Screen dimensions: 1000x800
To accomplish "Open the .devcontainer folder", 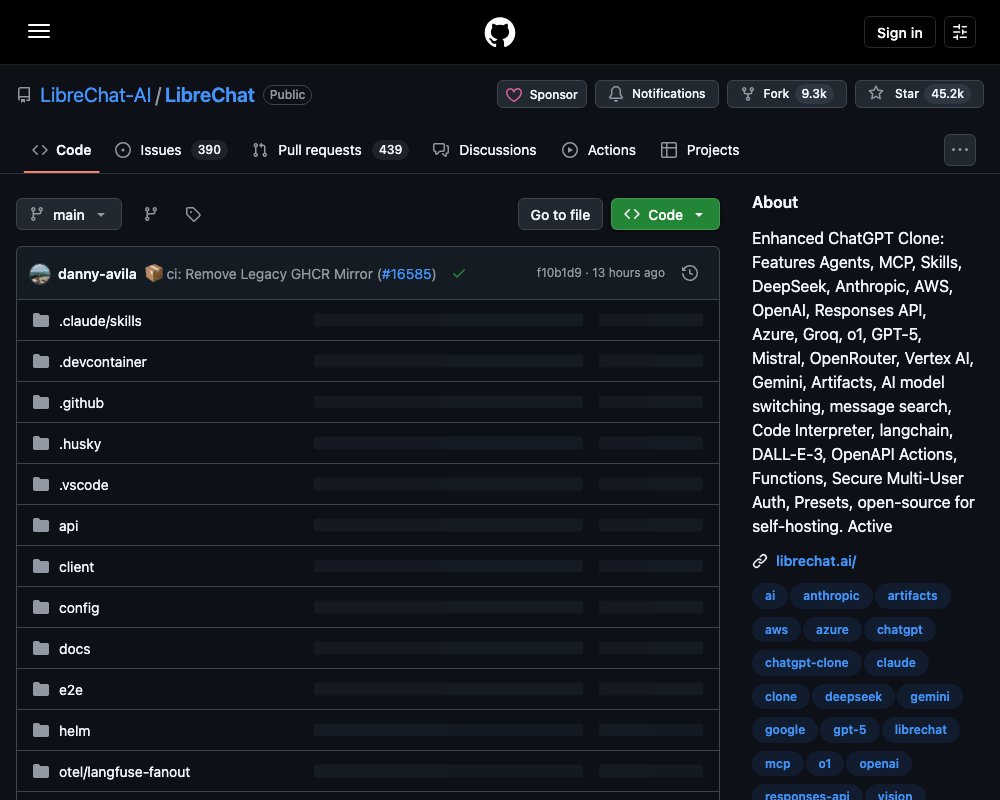I will [x=103, y=362].
